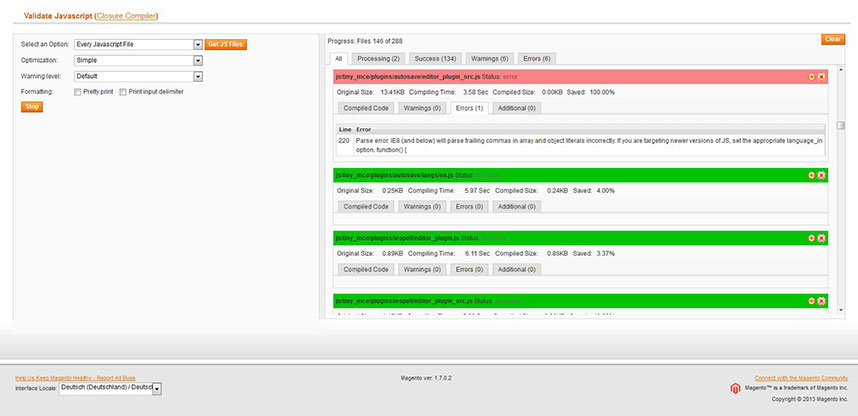
Task: Open Compiled Code tab for autosave/editor_plugin_src.js
Action: point(366,108)
